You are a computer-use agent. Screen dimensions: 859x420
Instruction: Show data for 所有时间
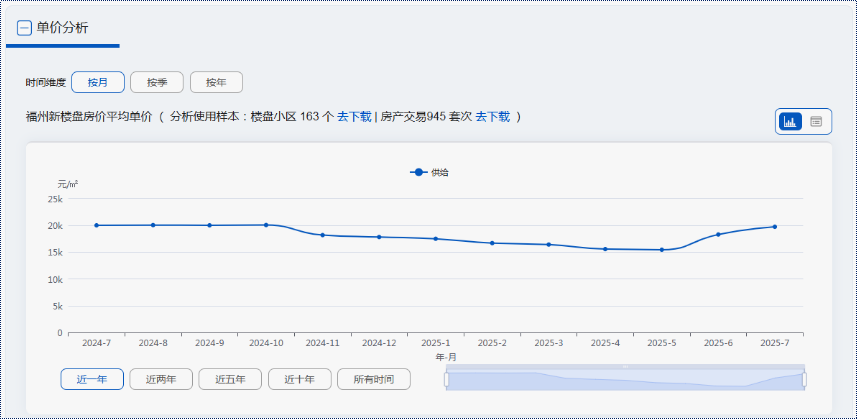click(373, 379)
